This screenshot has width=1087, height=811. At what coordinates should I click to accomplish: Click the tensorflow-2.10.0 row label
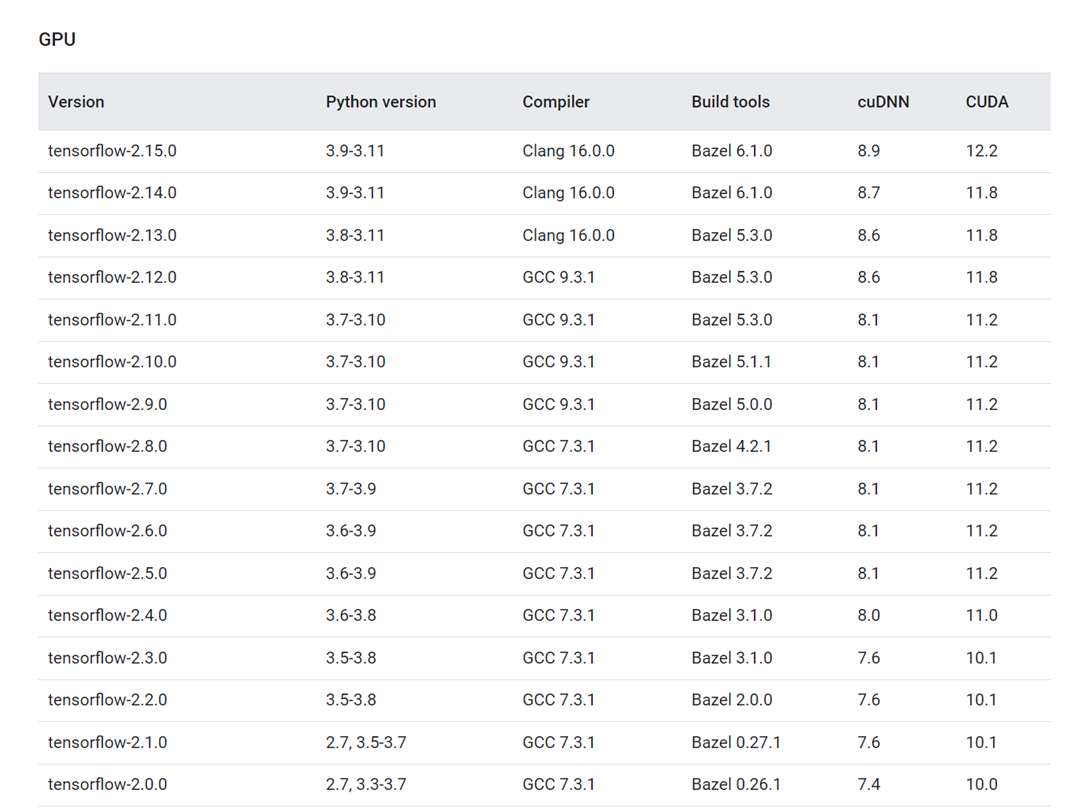(x=112, y=362)
